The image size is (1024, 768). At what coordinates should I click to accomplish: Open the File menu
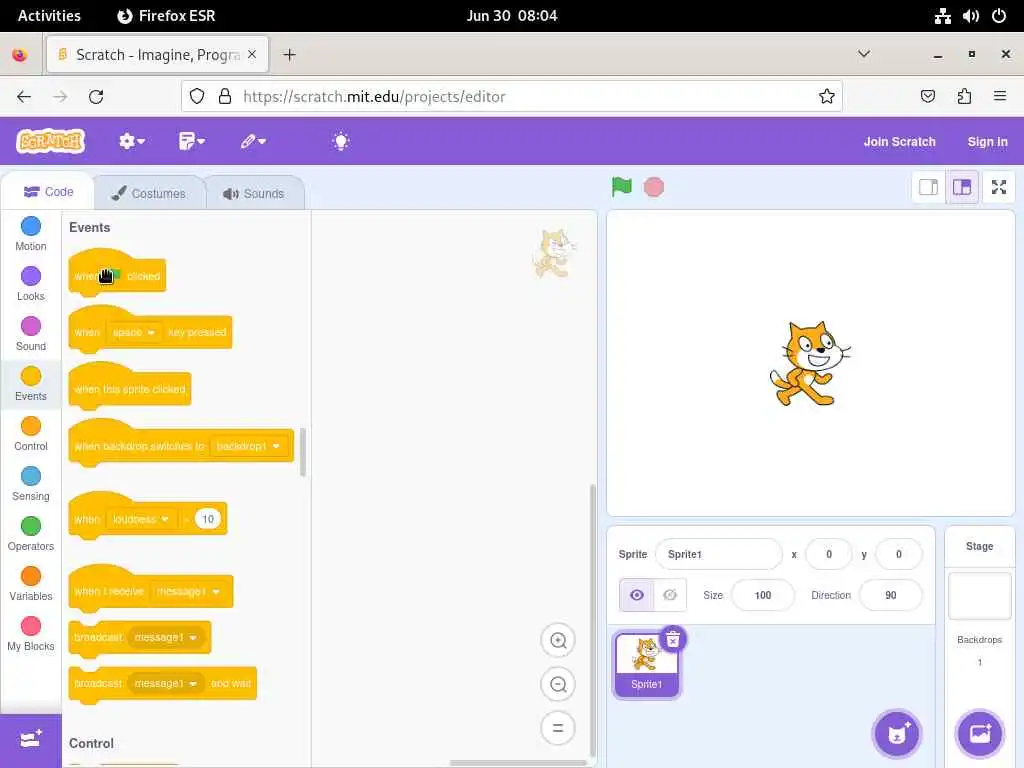[x=192, y=141]
